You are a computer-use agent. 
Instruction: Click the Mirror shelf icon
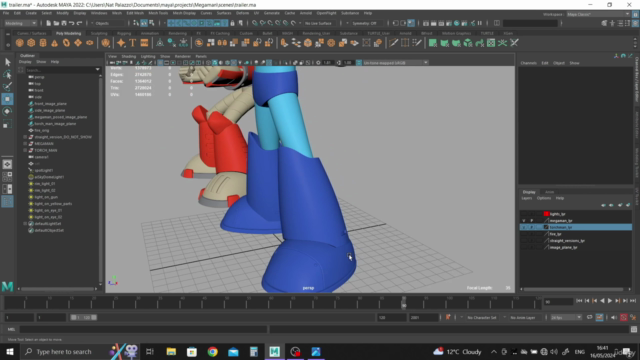(x=222, y=43)
